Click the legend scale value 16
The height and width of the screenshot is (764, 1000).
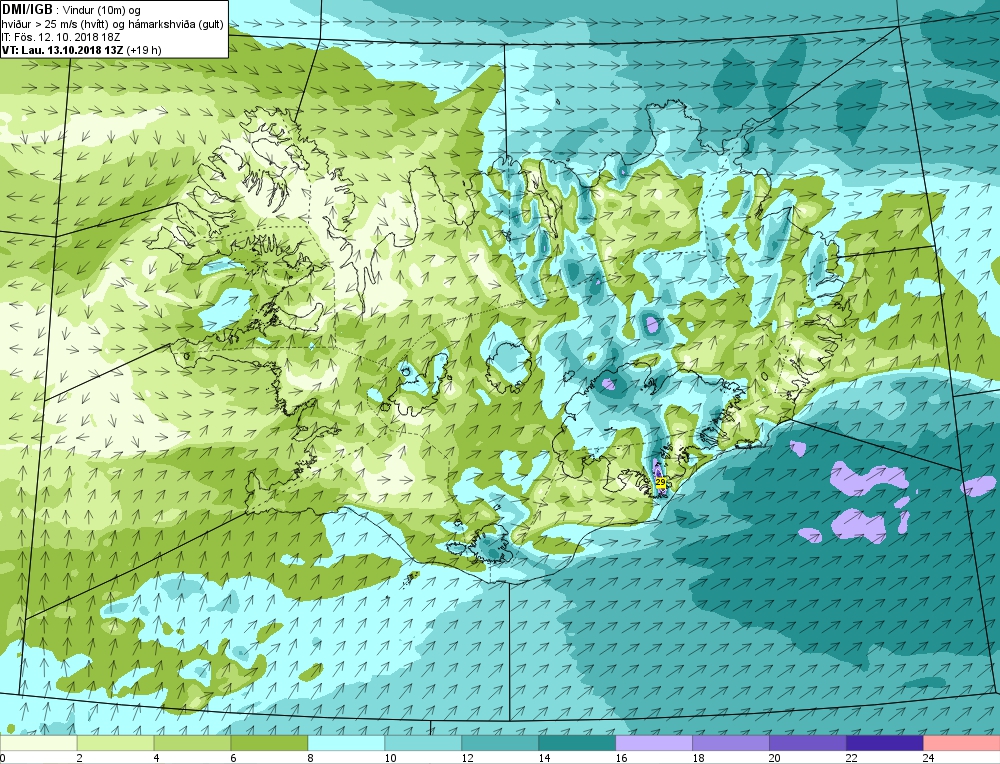(x=621, y=758)
